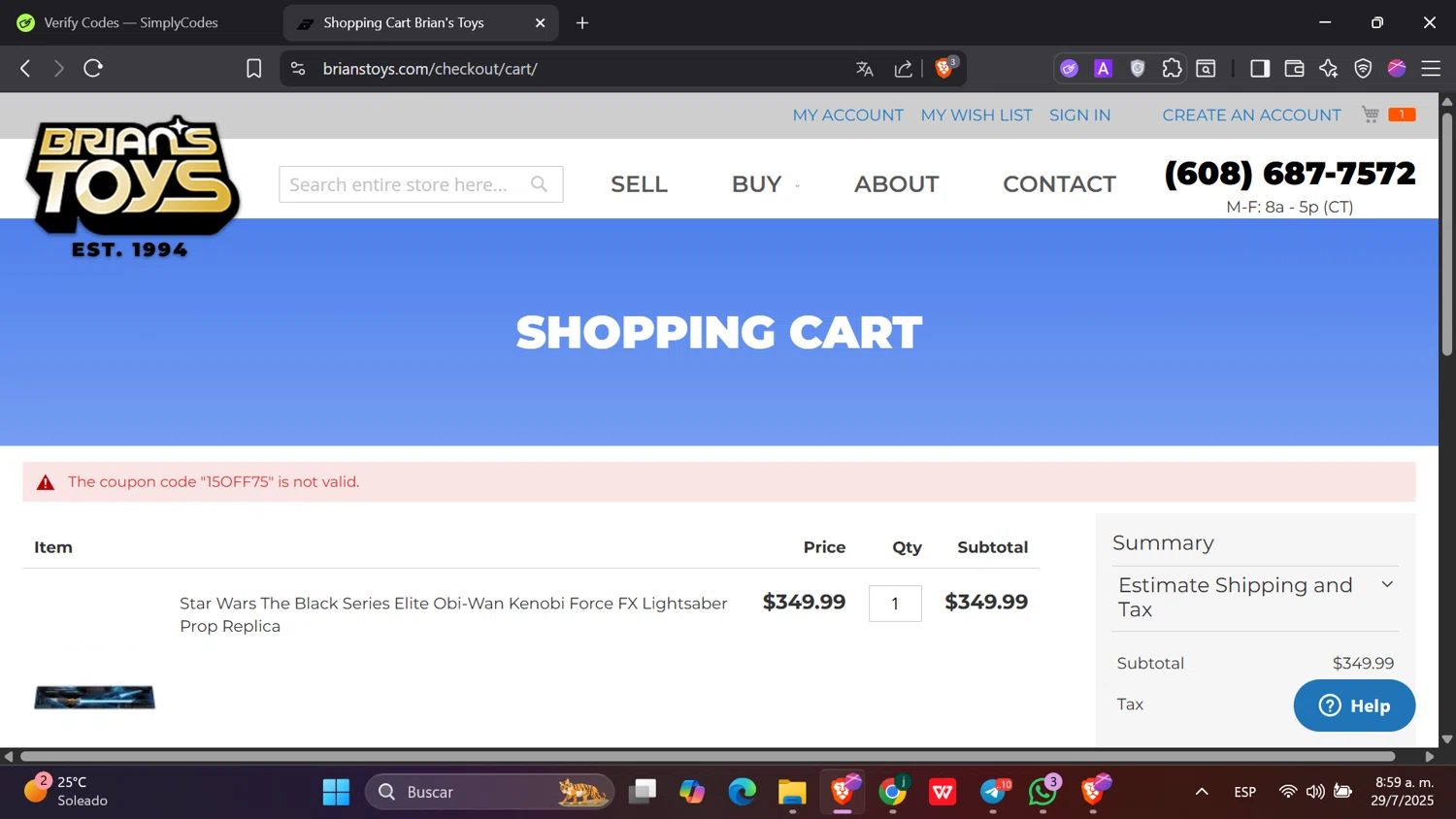Open the browser hamburger menu
The width and height of the screenshot is (1456, 819).
[1431, 68]
